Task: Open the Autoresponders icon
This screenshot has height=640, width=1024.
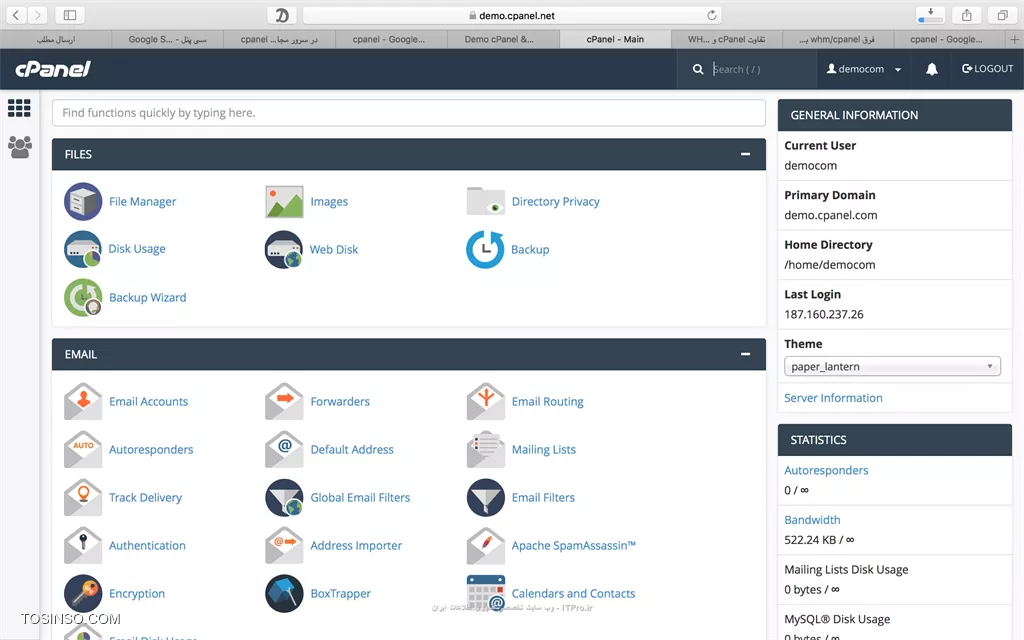Action: click(83, 449)
